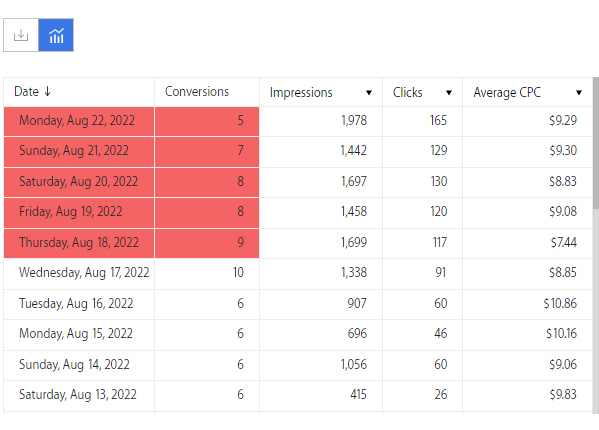Open the Average CPC column dropdown arrow
The height and width of the screenshot is (430, 599).
coord(579,92)
